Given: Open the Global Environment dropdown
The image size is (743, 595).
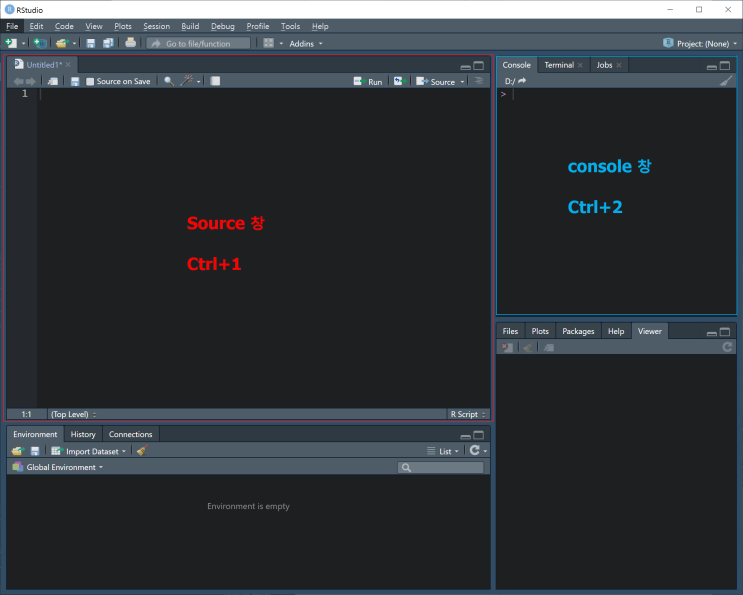Looking at the screenshot, I should point(58,467).
